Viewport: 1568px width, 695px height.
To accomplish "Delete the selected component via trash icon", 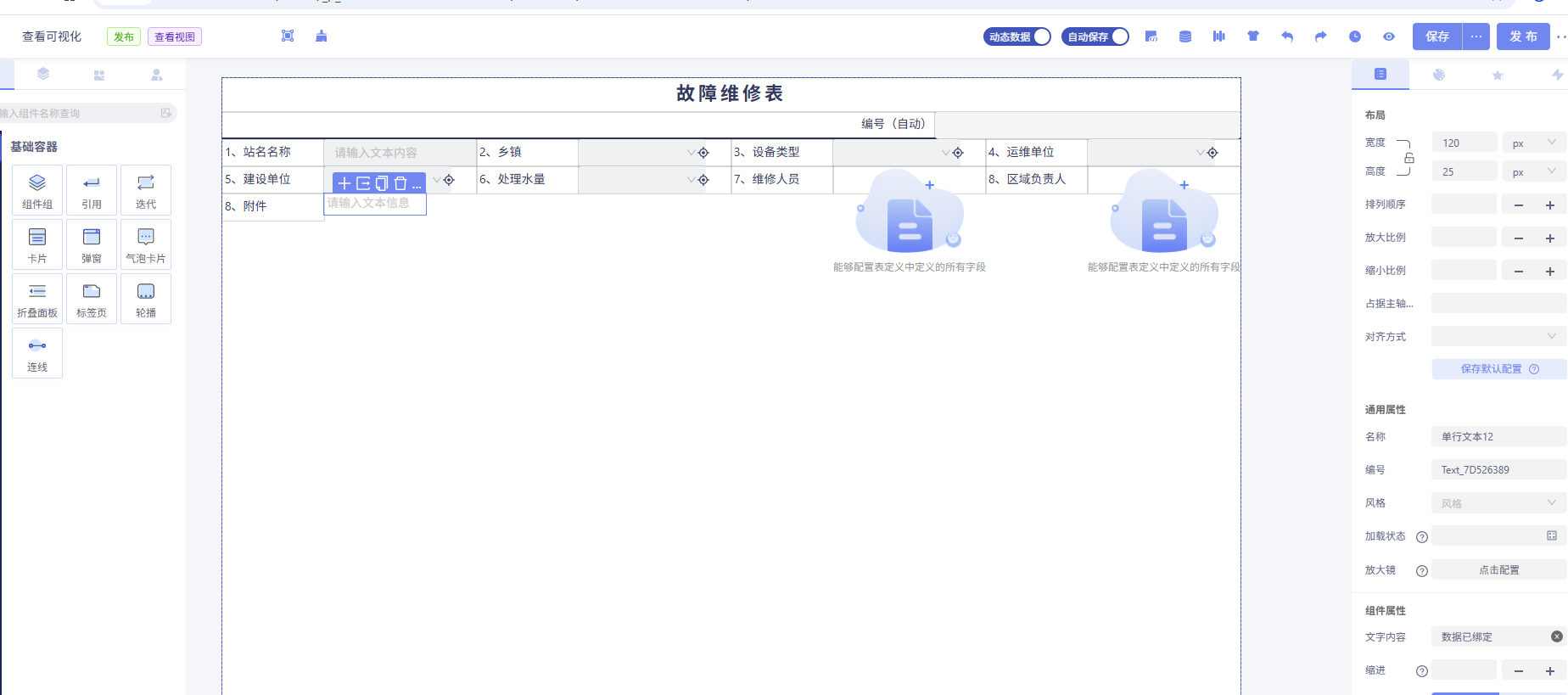I will point(400,183).
